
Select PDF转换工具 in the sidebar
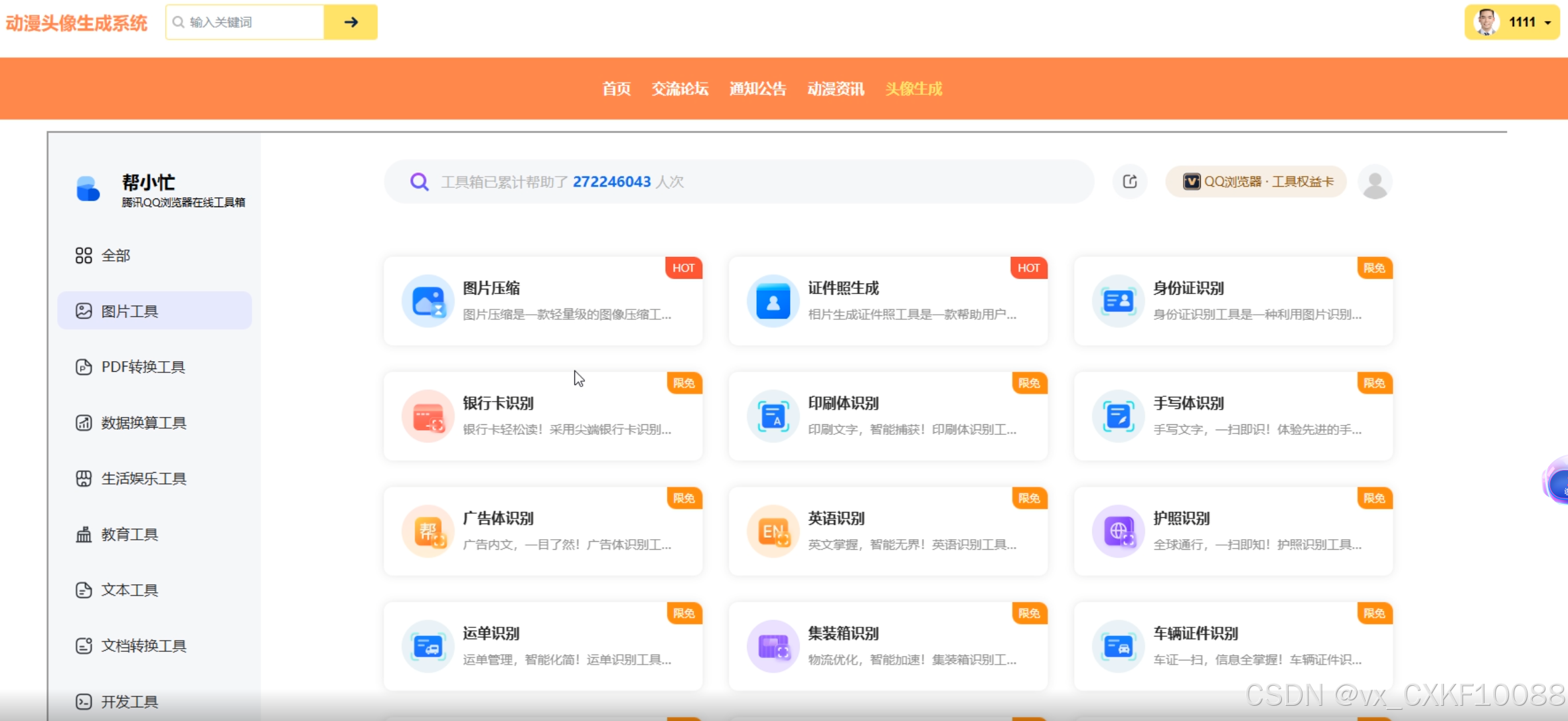click(143, 367)
